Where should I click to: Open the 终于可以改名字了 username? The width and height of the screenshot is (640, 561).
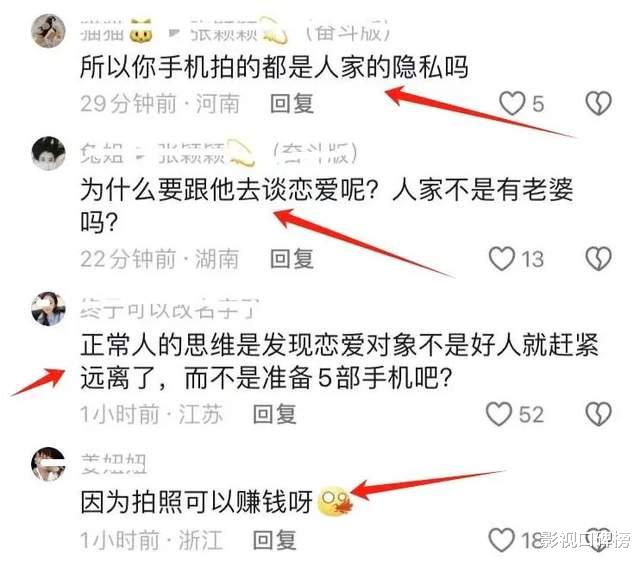point(169,309)
